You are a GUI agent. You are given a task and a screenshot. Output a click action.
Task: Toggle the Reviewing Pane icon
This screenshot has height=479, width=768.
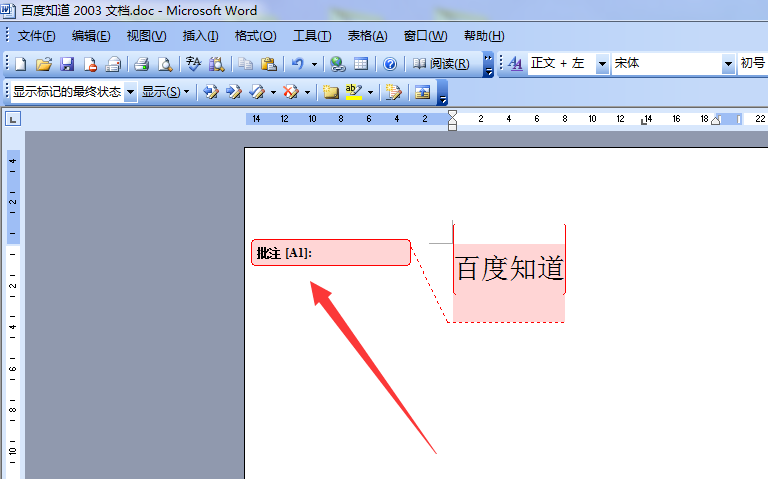[x=422, y=92]
